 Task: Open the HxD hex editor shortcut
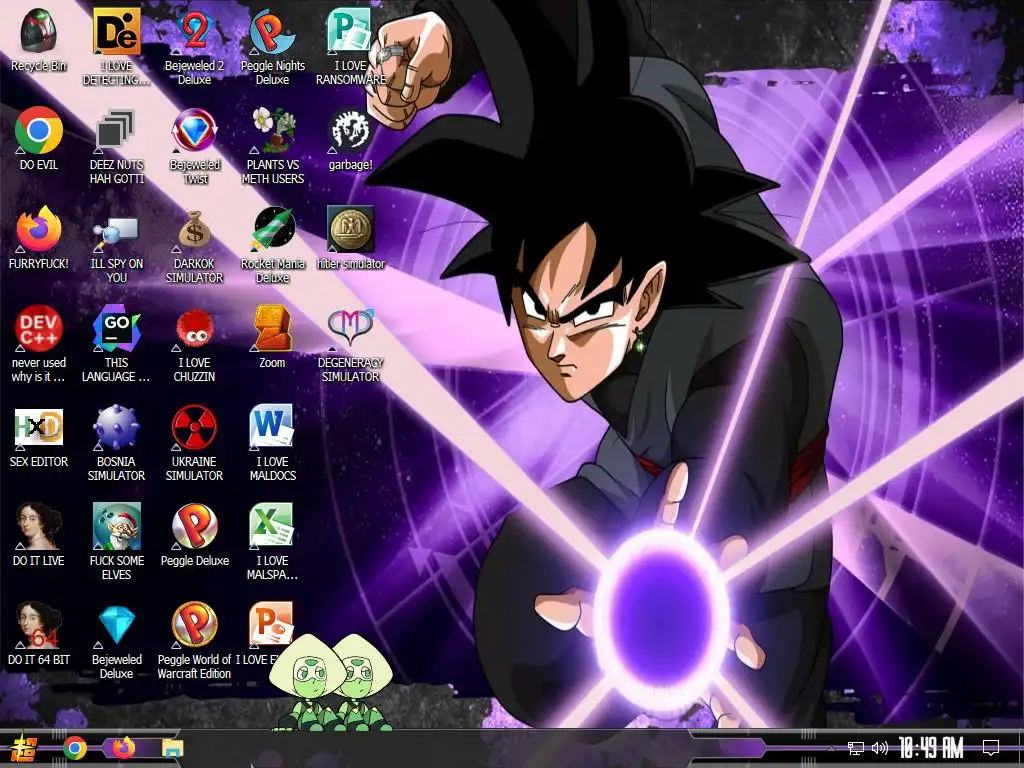click(x=39, y=436)
